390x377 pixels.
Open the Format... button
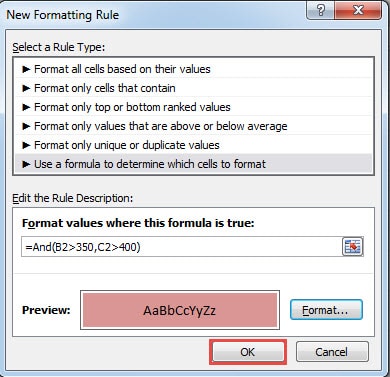326,310
